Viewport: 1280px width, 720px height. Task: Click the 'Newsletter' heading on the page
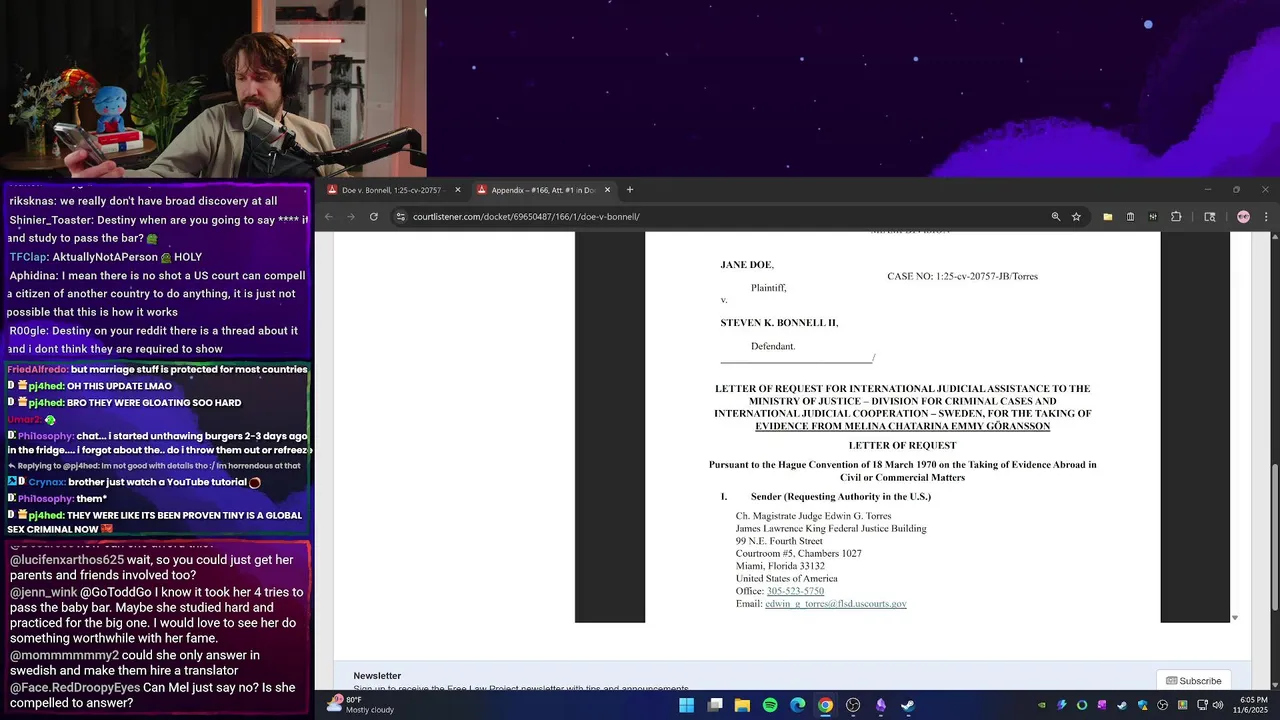[377, 676]
